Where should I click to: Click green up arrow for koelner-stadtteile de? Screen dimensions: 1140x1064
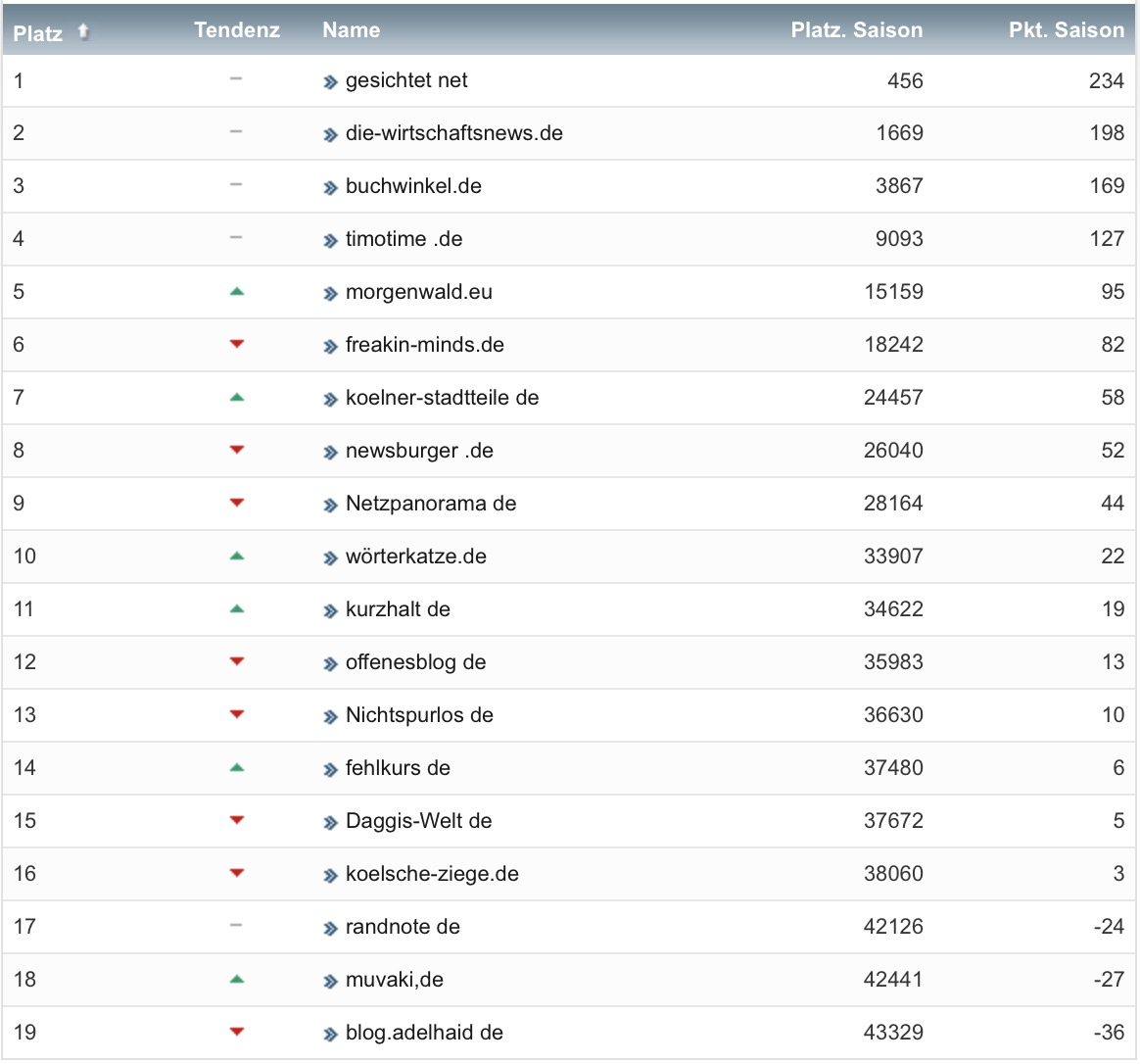tap(236, 397)
